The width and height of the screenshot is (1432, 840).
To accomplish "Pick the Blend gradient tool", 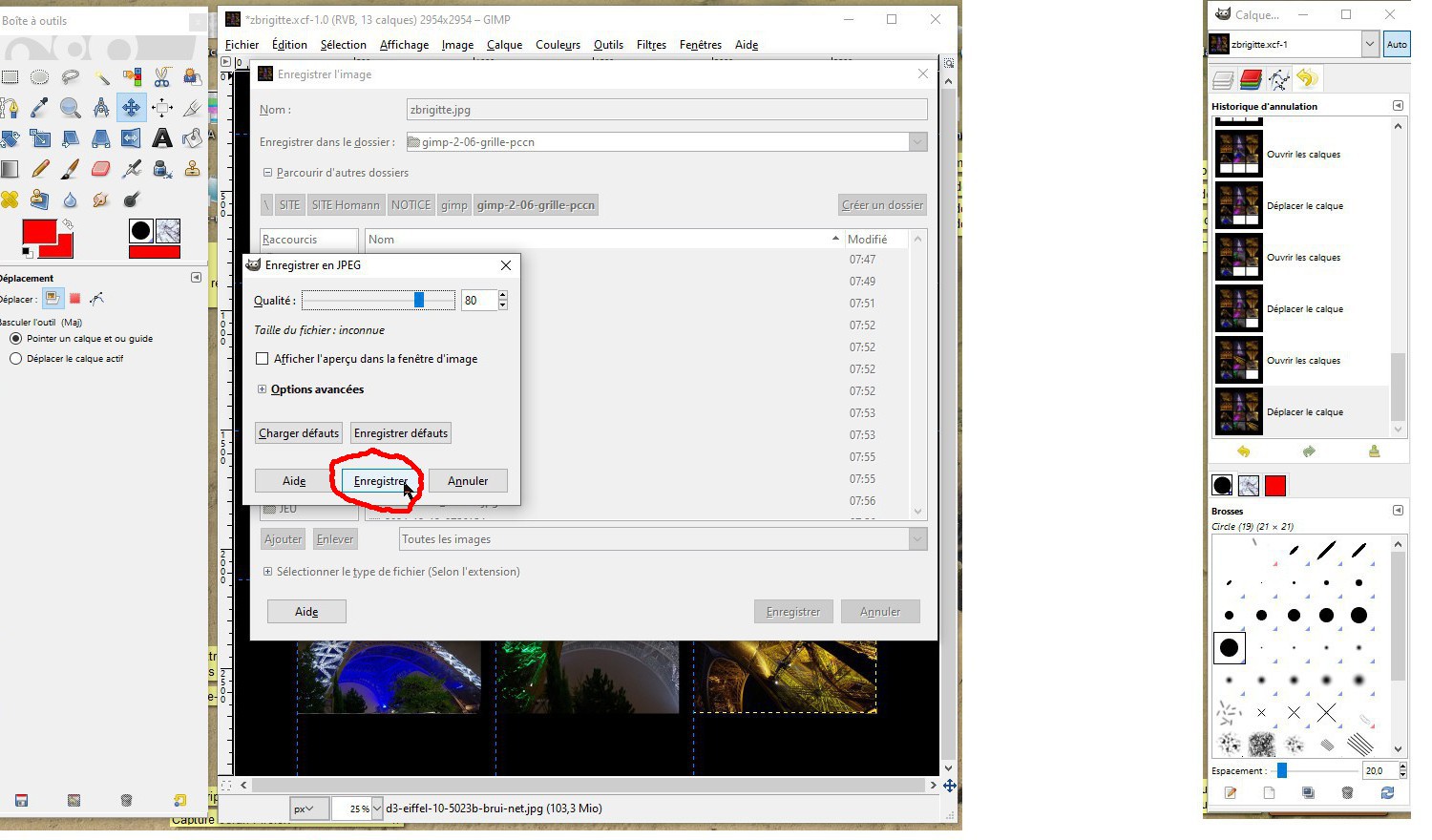I will click(x=10, y=169).
